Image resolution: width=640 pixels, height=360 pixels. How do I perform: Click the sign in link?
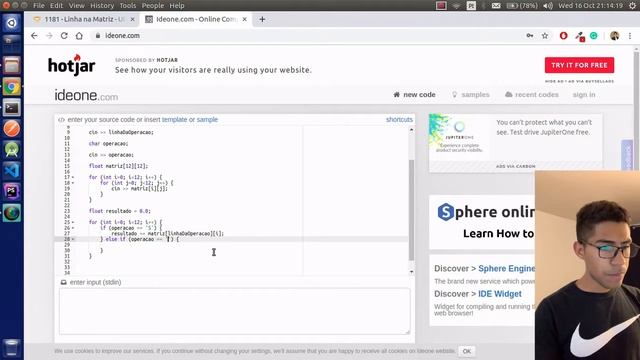(584, 95)
